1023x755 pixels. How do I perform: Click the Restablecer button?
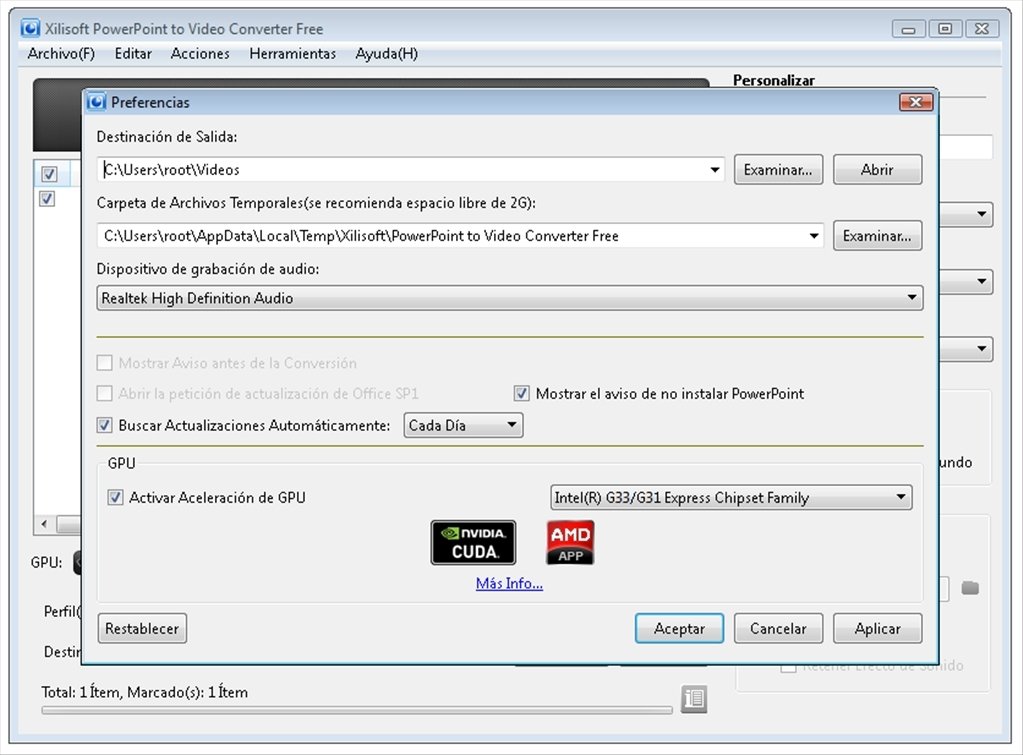click(142, 628)
